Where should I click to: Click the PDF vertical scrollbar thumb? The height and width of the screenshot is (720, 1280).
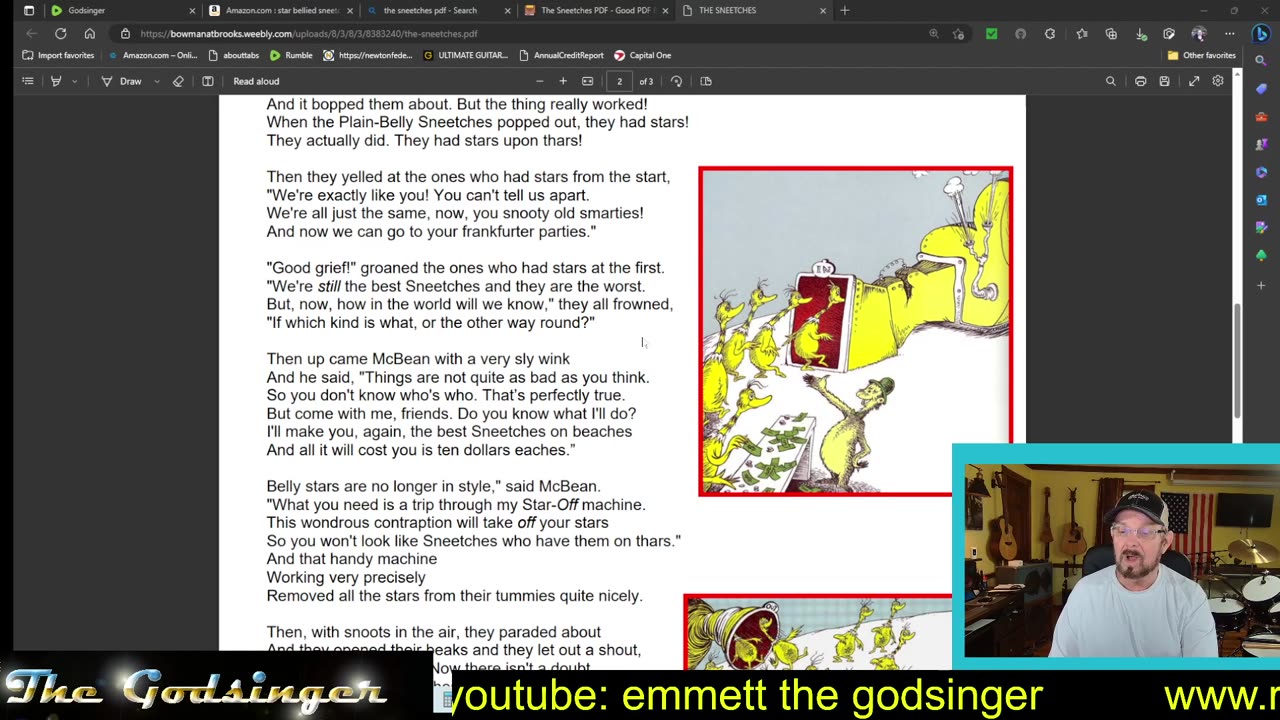[x=1237, y=361]
